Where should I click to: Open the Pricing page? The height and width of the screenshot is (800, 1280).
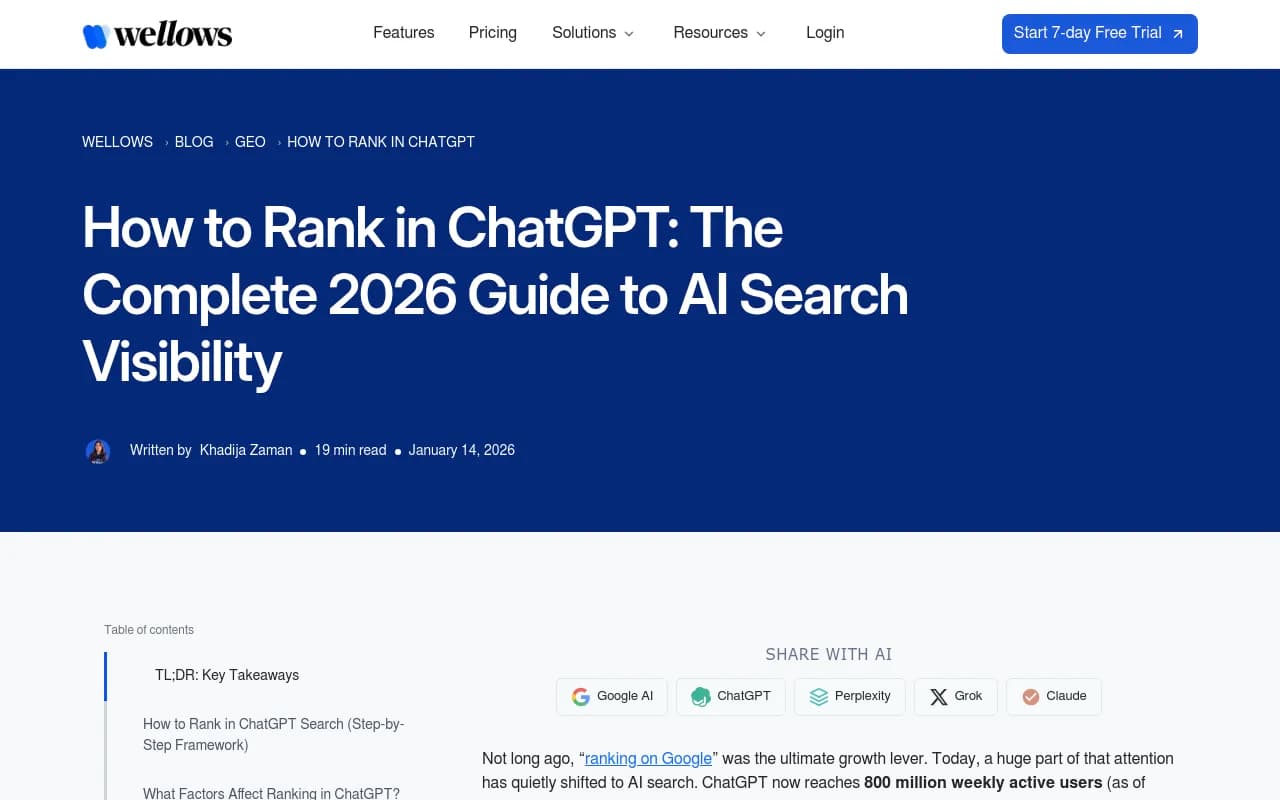492,33
